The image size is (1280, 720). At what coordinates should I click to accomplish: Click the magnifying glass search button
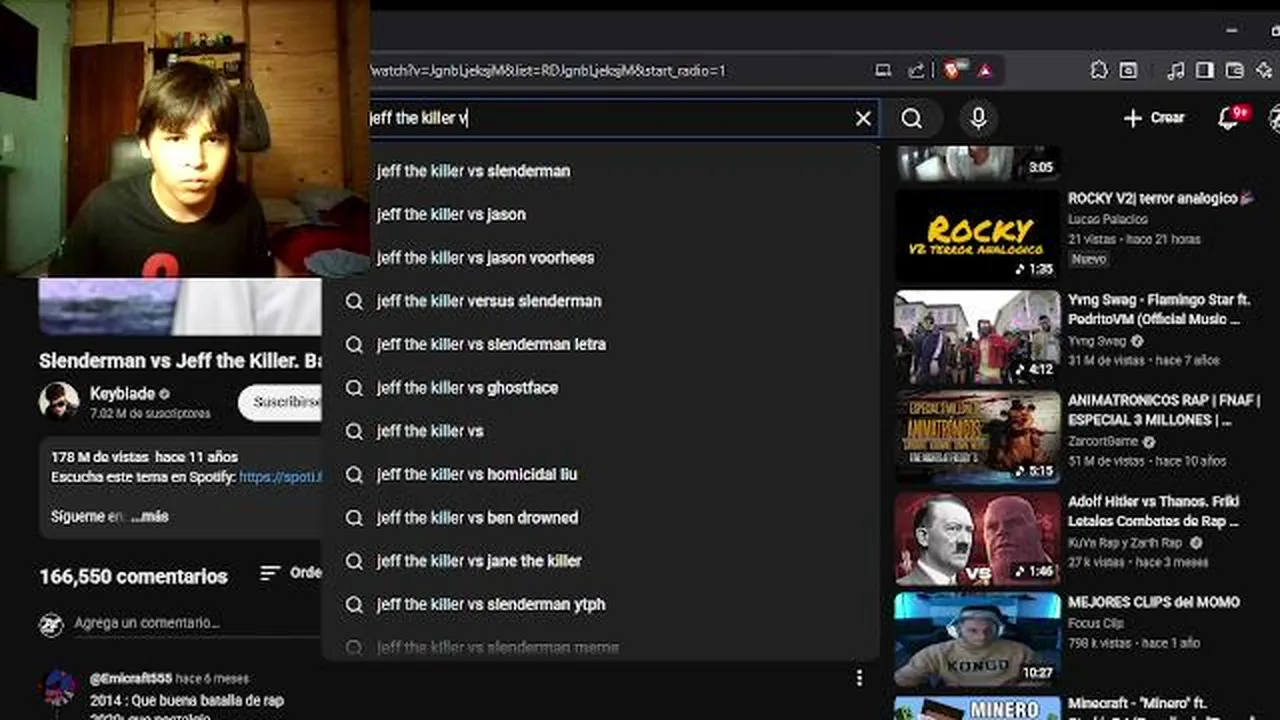(x=911, y=118)
